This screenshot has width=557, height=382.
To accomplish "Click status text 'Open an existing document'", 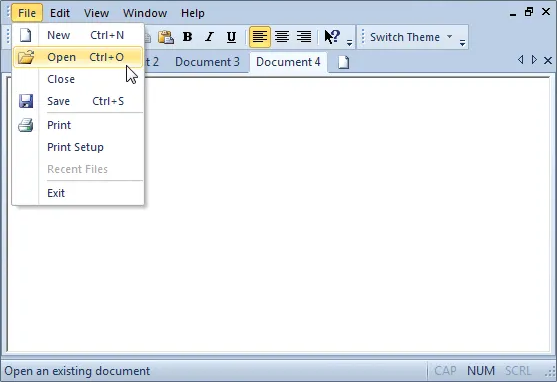I will click(x=77, y=371).
